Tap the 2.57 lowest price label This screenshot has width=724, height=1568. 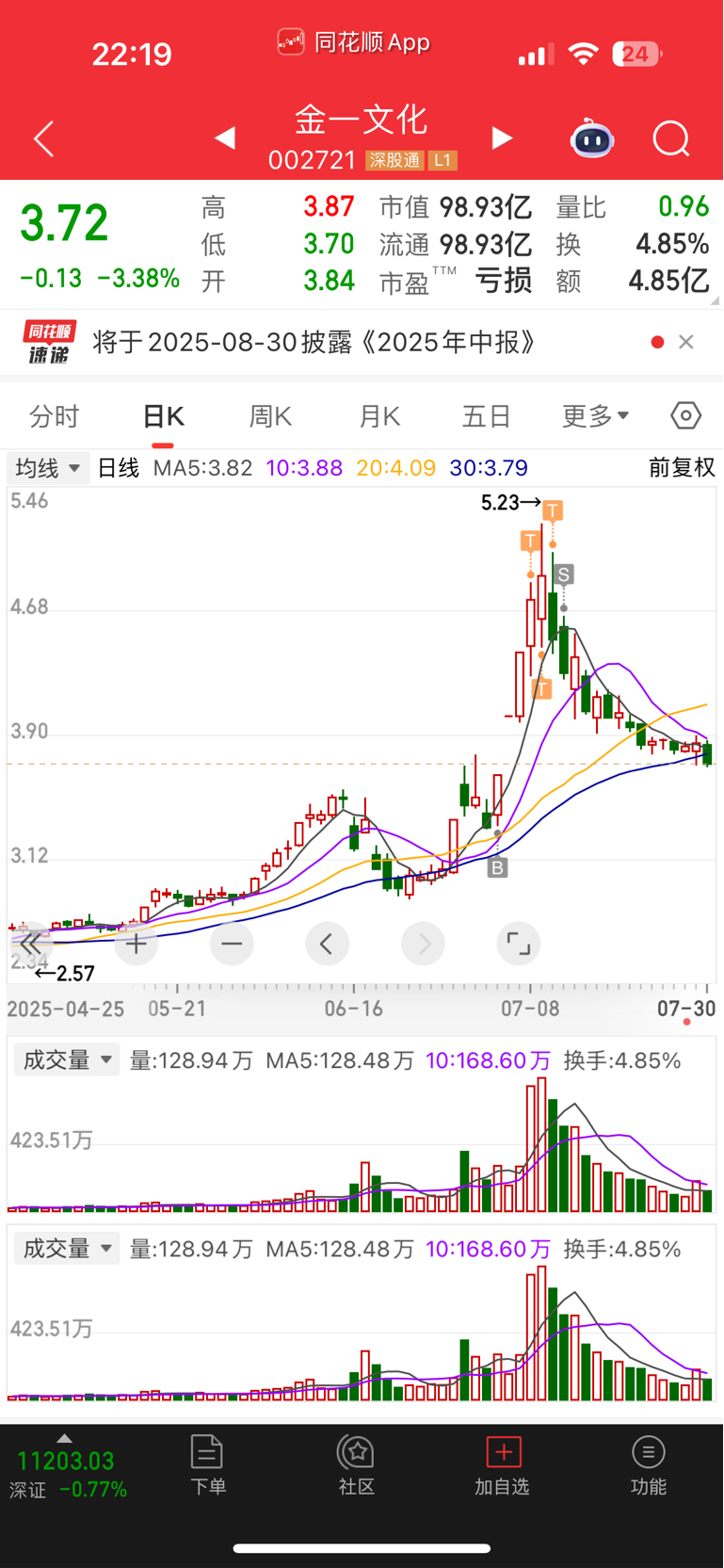(75, 974)
